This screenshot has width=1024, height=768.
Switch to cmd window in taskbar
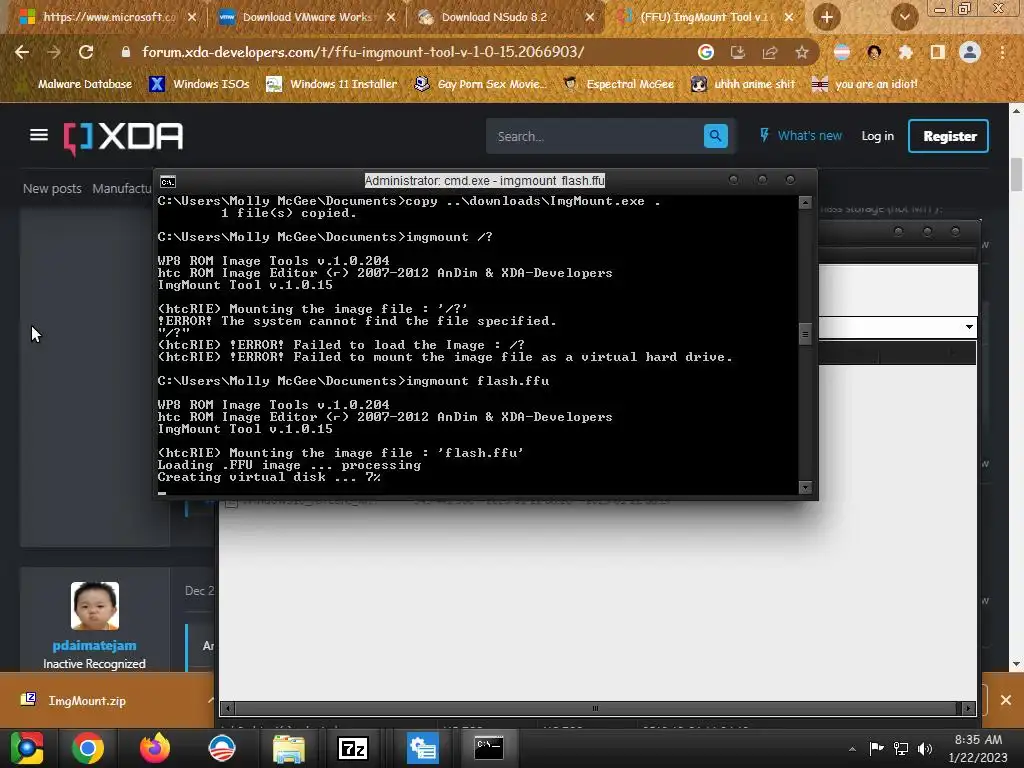(488, 746)
